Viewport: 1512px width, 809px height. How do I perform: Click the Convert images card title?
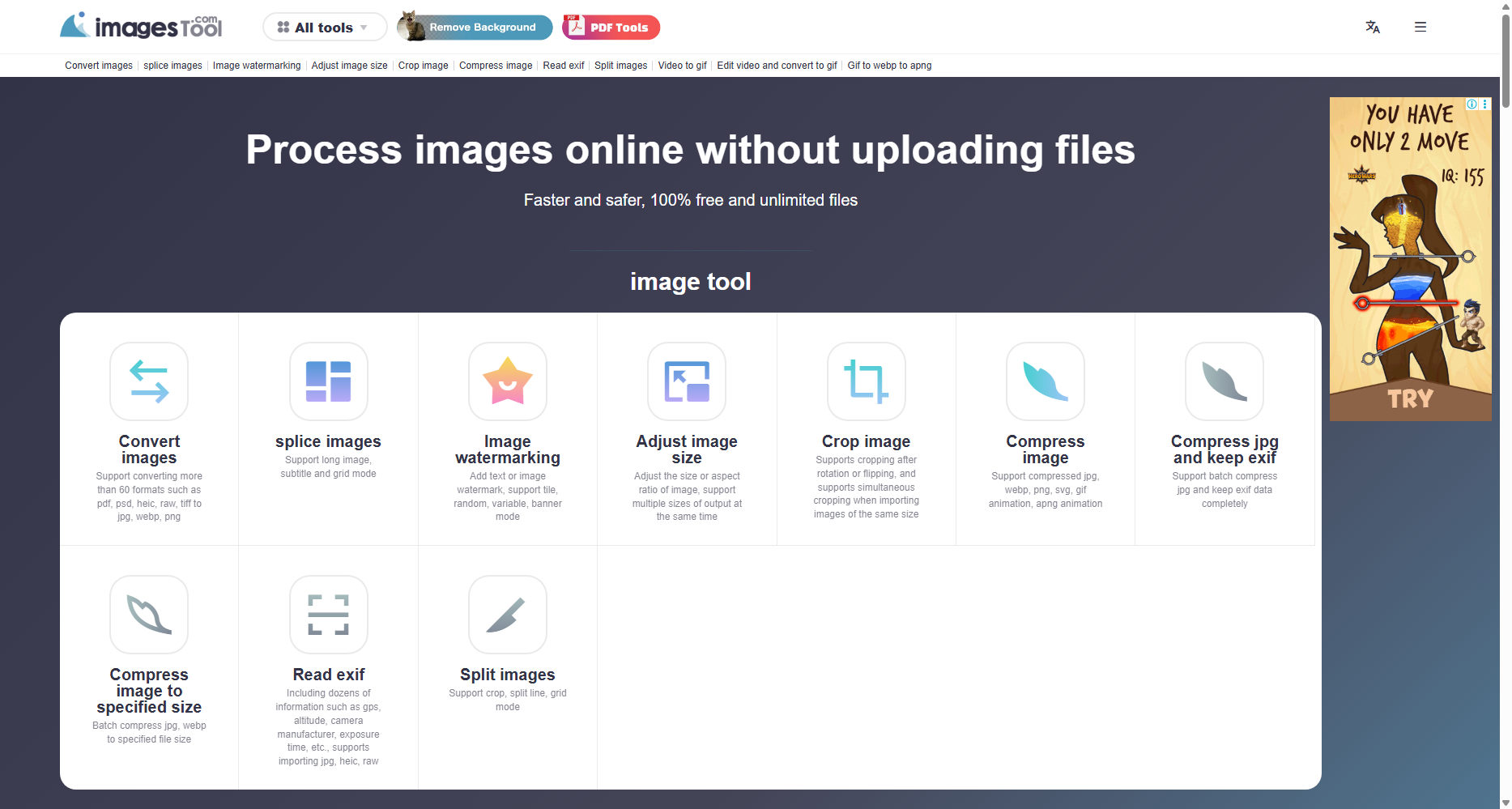pyautogui.click(x=149, y=449)
